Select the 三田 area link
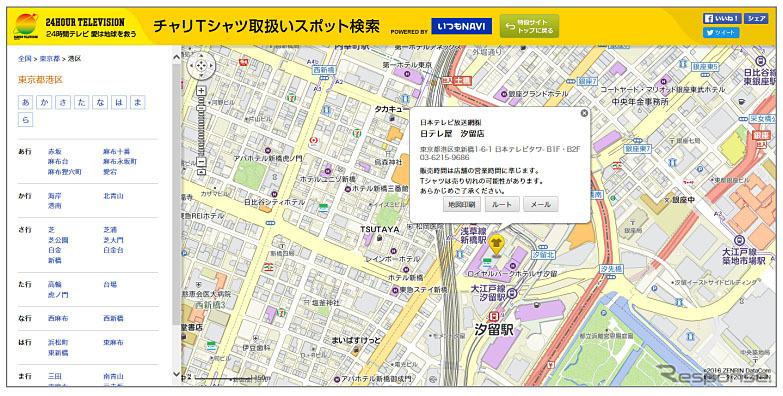The height and width of the screenshot is (396, 783). click(x=54, y=376)
